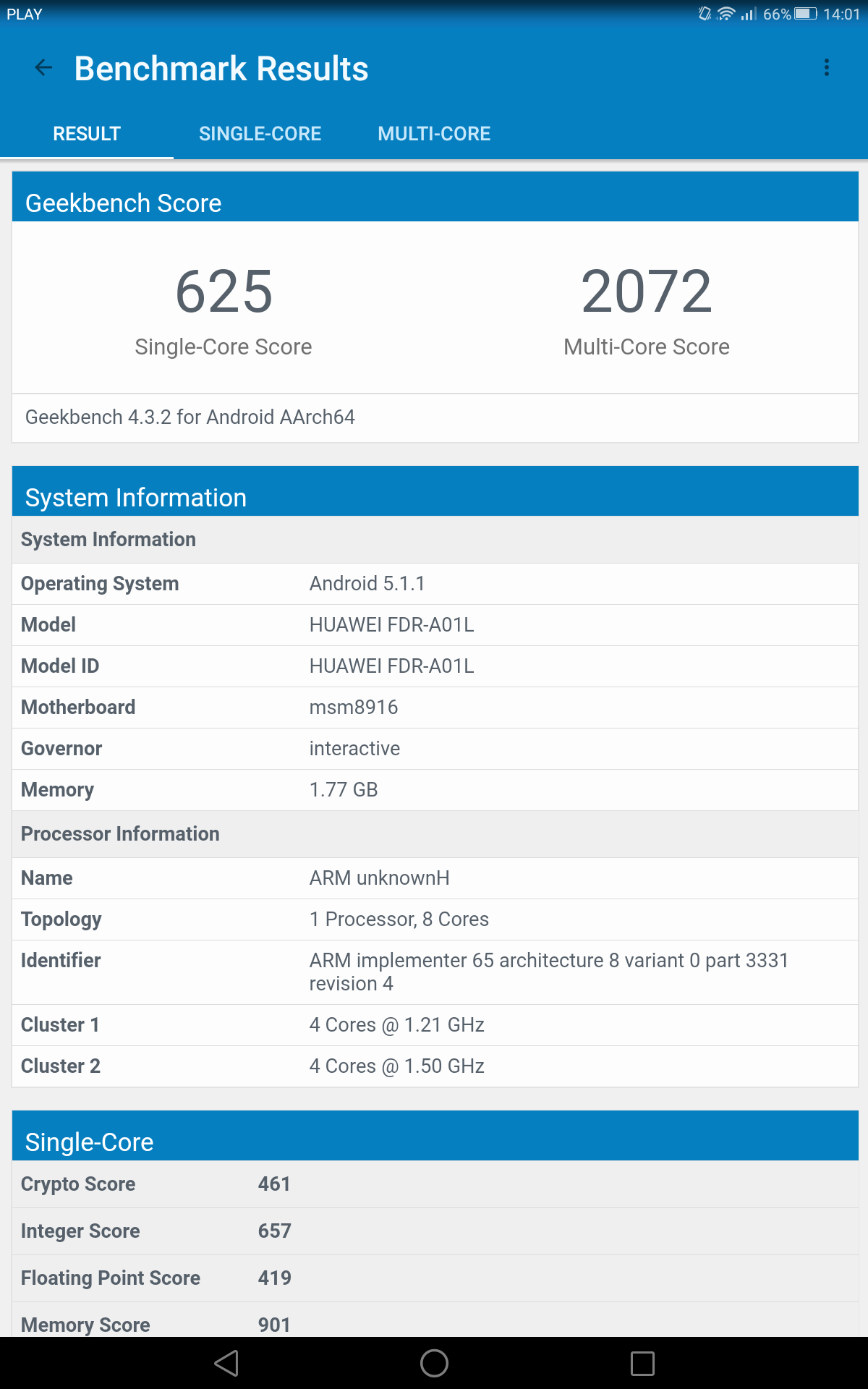
Task: Tap the battery percentage 66%
Action: [777, 14]
